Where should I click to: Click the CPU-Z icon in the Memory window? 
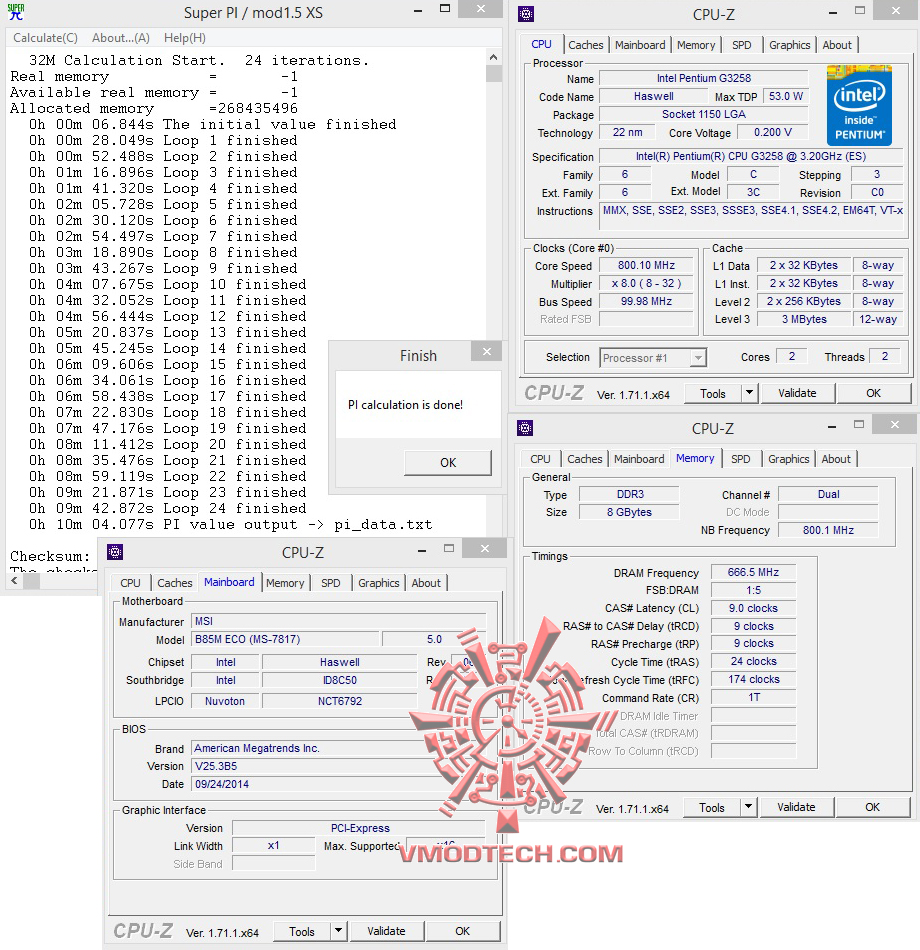pyautogui.click(x=525, y=428)
